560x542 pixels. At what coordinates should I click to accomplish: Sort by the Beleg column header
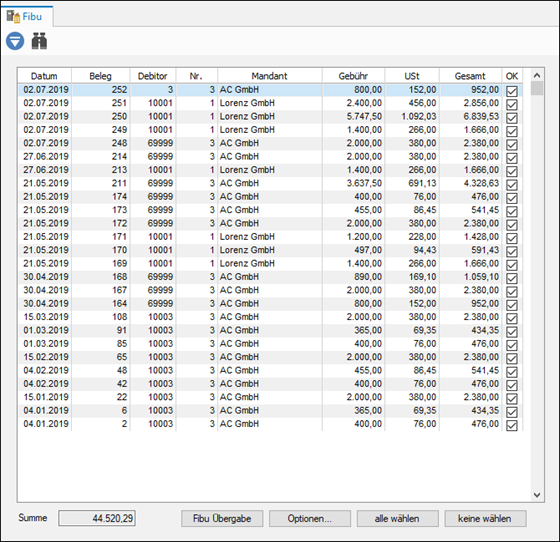tap(100, 76)
